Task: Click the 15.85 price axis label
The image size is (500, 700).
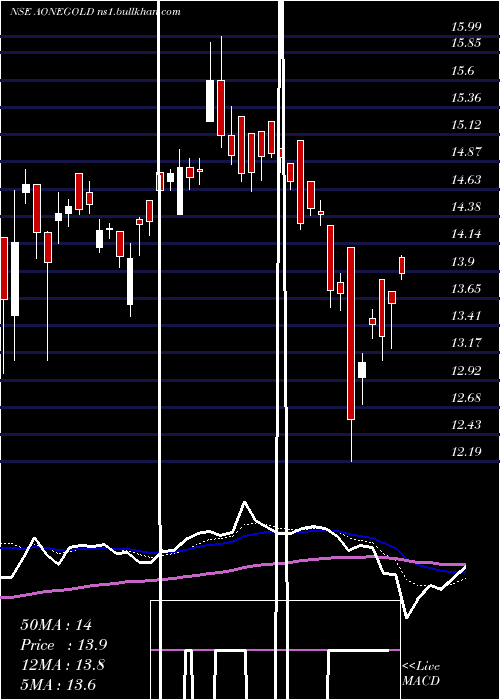Action: pos(466,43)
